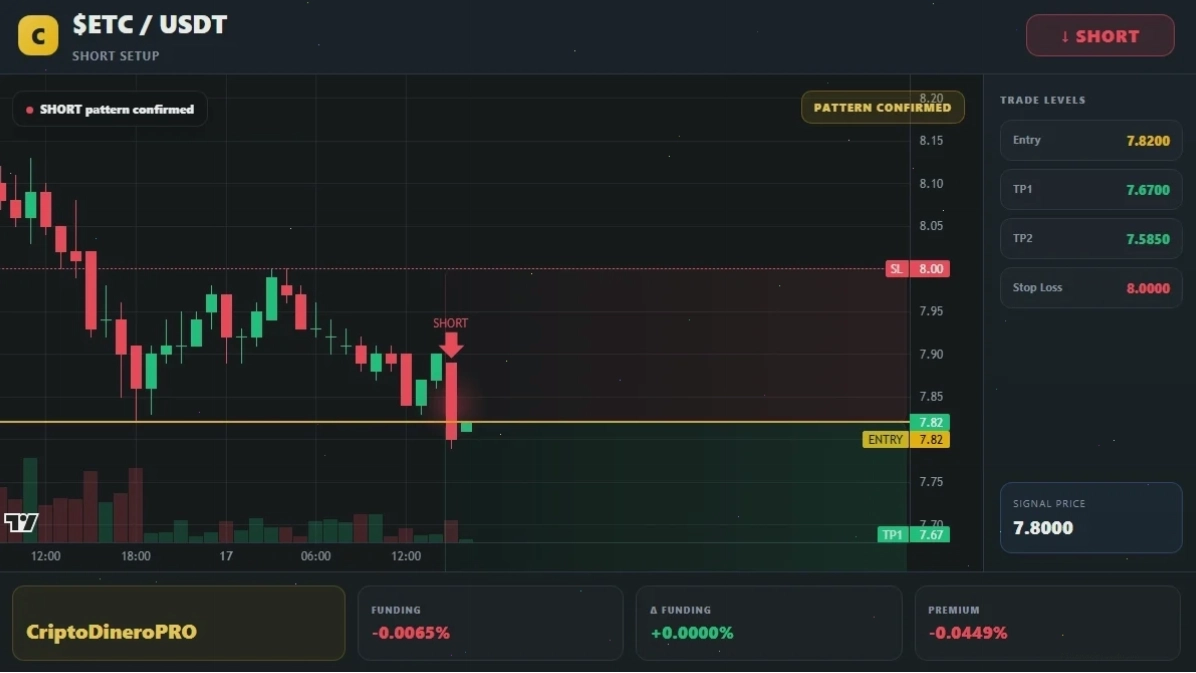Click the 7.95 price axis label
Viewport: 1196px width, 673px height.
pos(931,311)
